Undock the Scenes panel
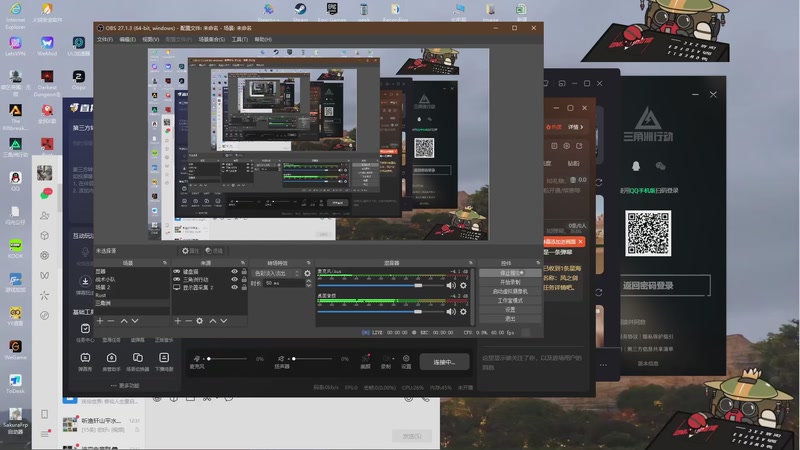Viewport: 800px width, 450px height. (165, 263)
